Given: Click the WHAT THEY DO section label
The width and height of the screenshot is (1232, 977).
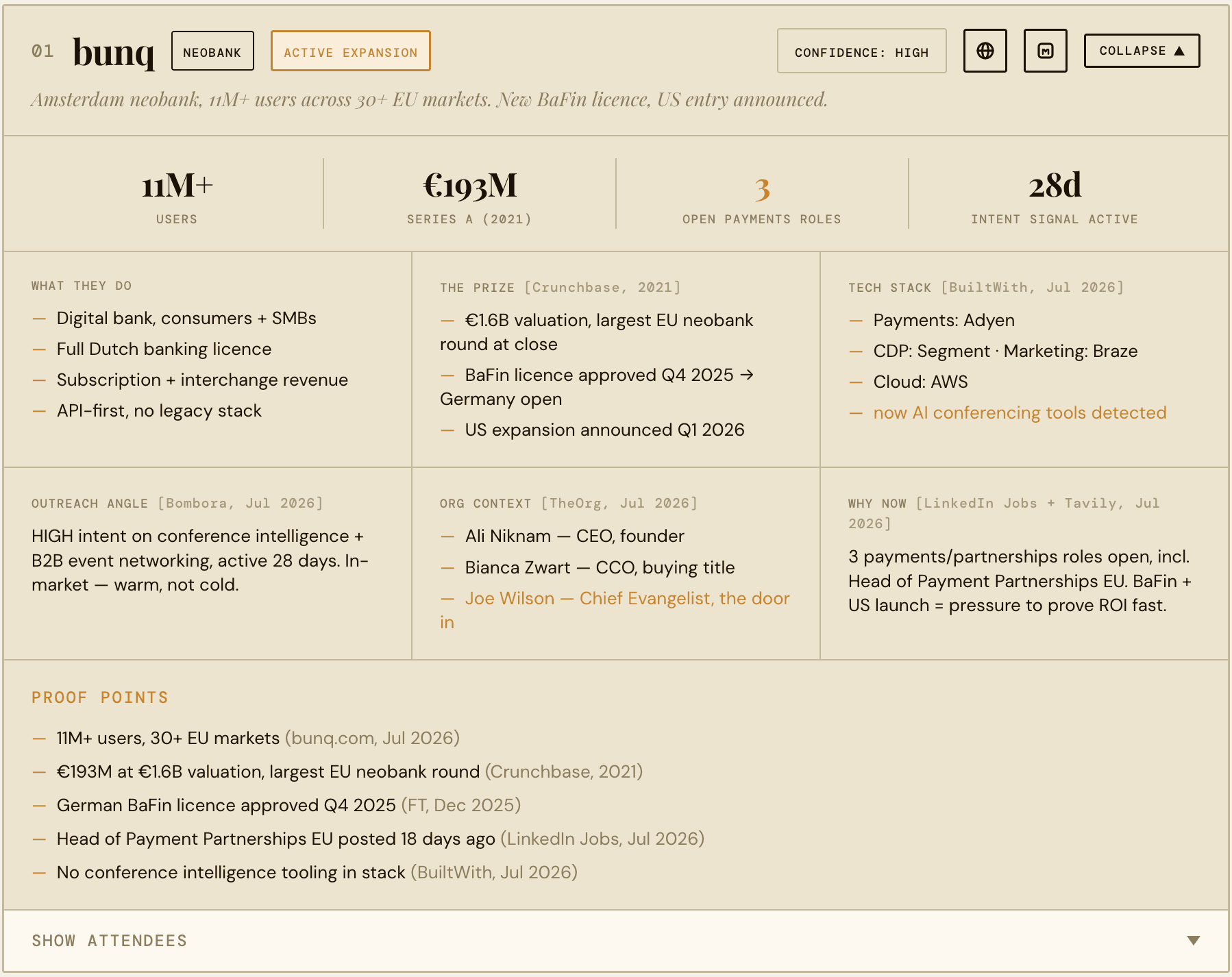Looking at the screenshot, I should (x=82, y=286).
